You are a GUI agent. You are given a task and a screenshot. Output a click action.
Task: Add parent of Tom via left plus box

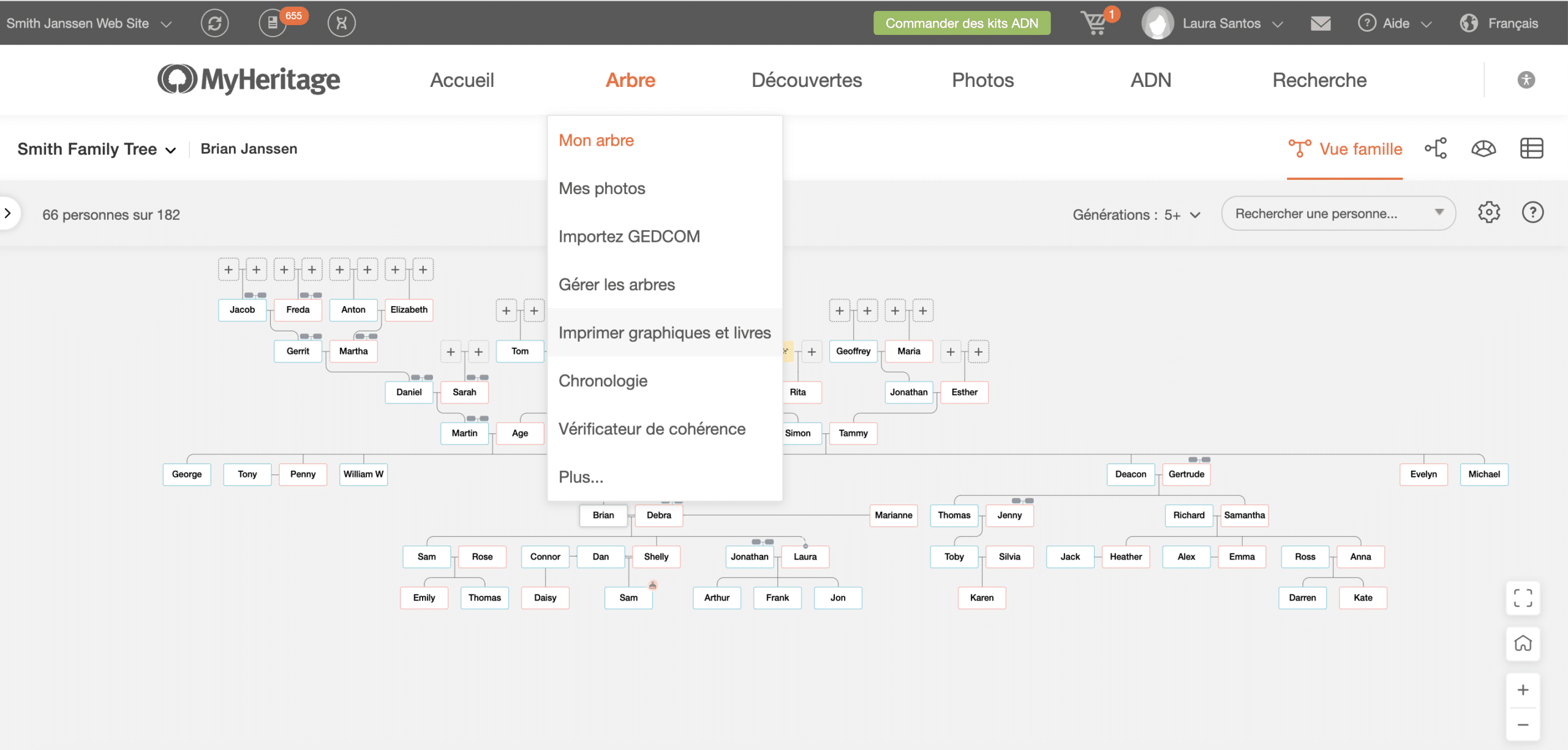point(507,311)
